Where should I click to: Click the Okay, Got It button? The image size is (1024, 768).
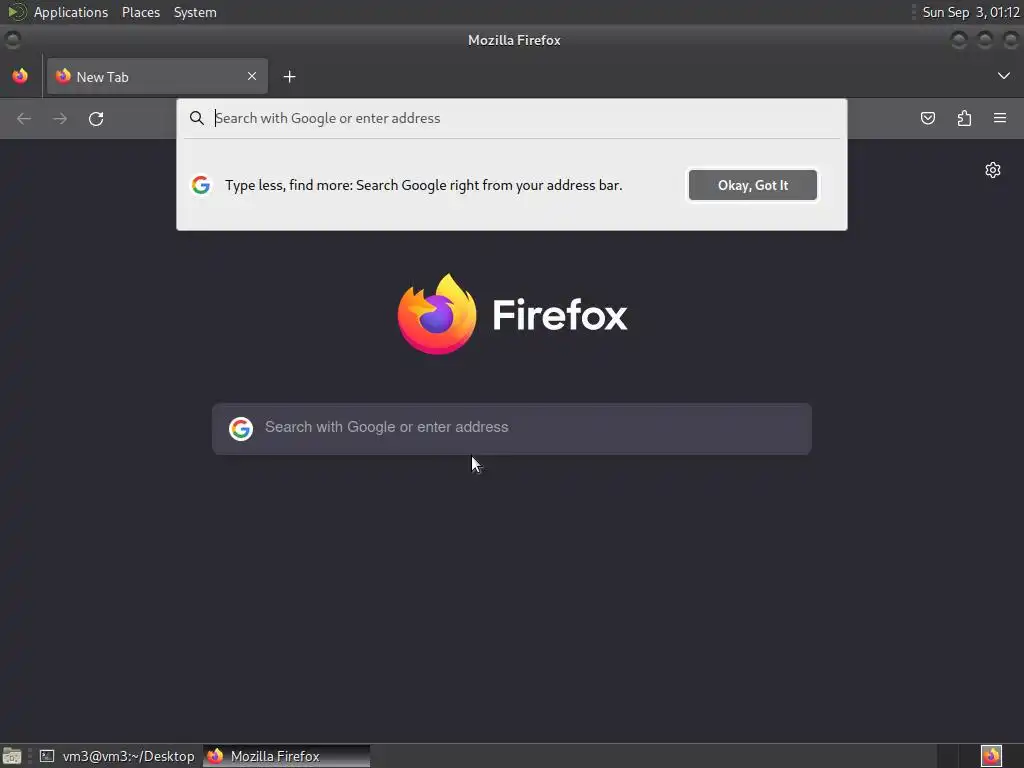coord(752,185)
